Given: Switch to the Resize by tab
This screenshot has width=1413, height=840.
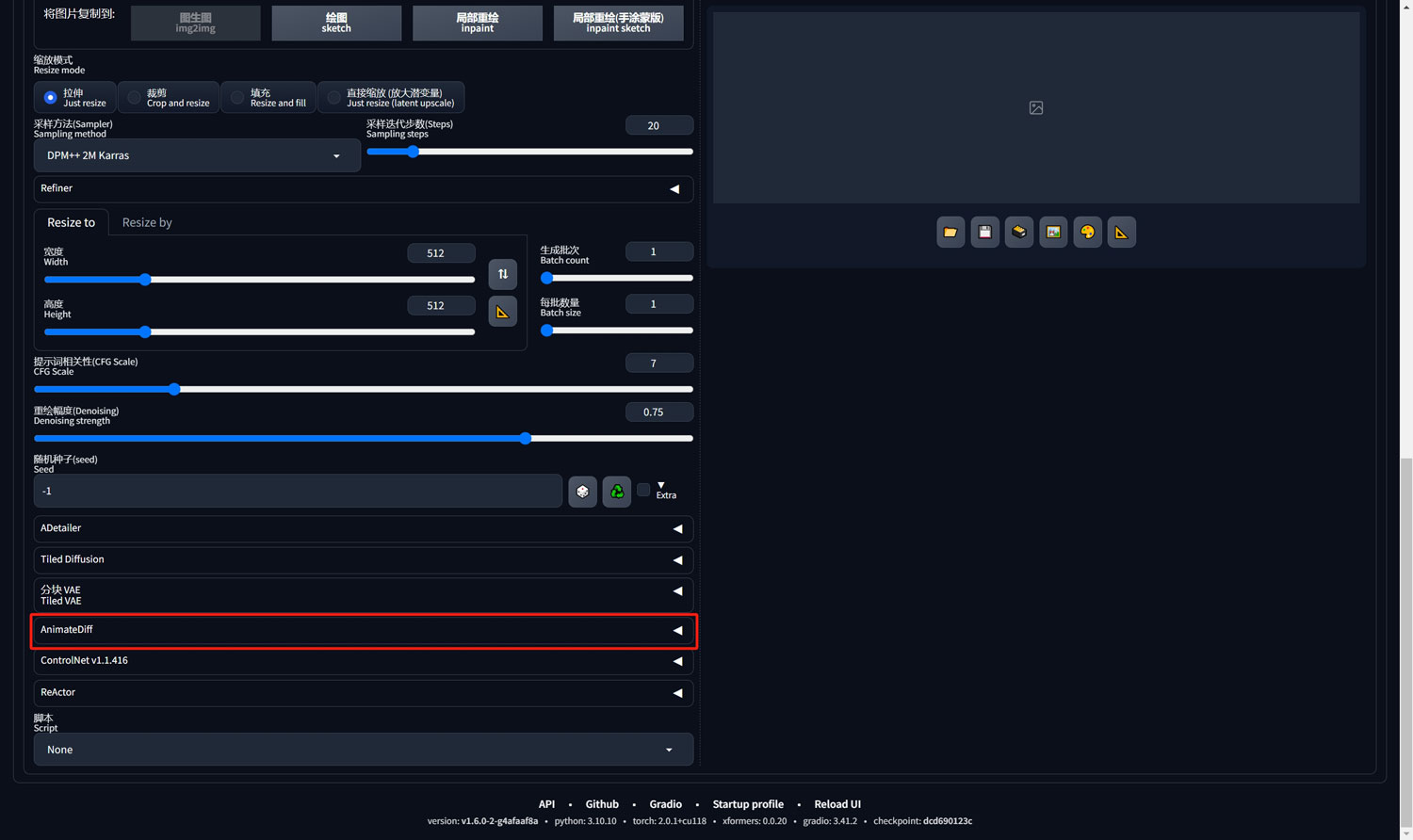Looking at the screenshot, I should click(147, 222).
